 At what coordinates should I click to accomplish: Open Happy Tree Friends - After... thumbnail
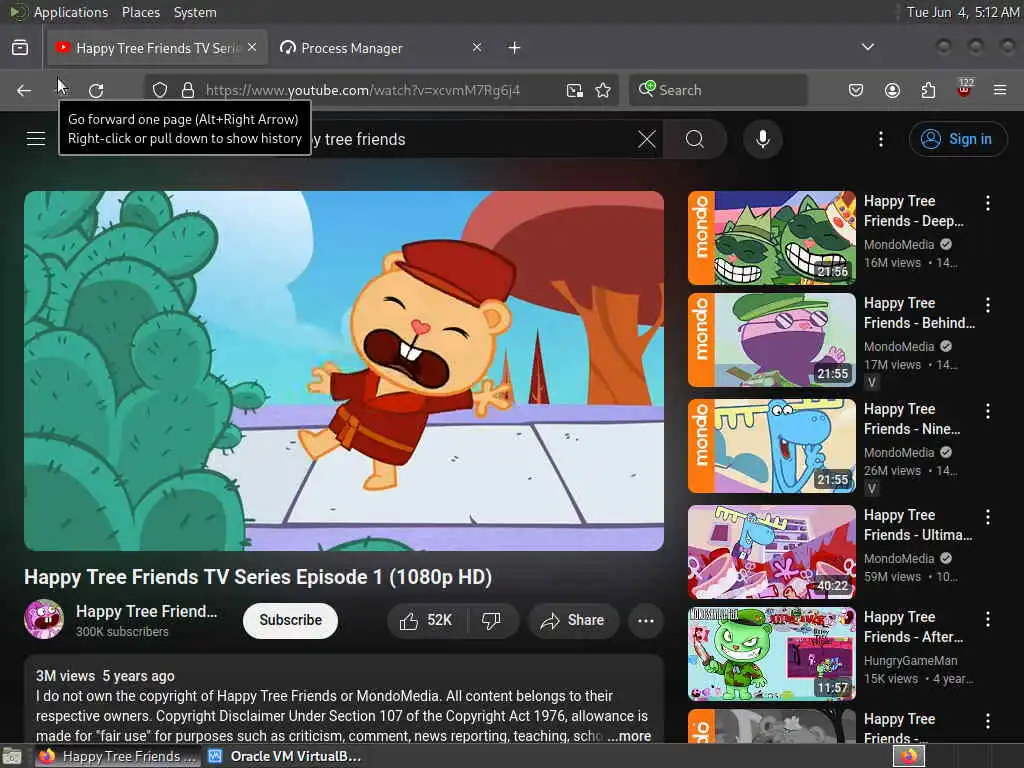point(771,654)
